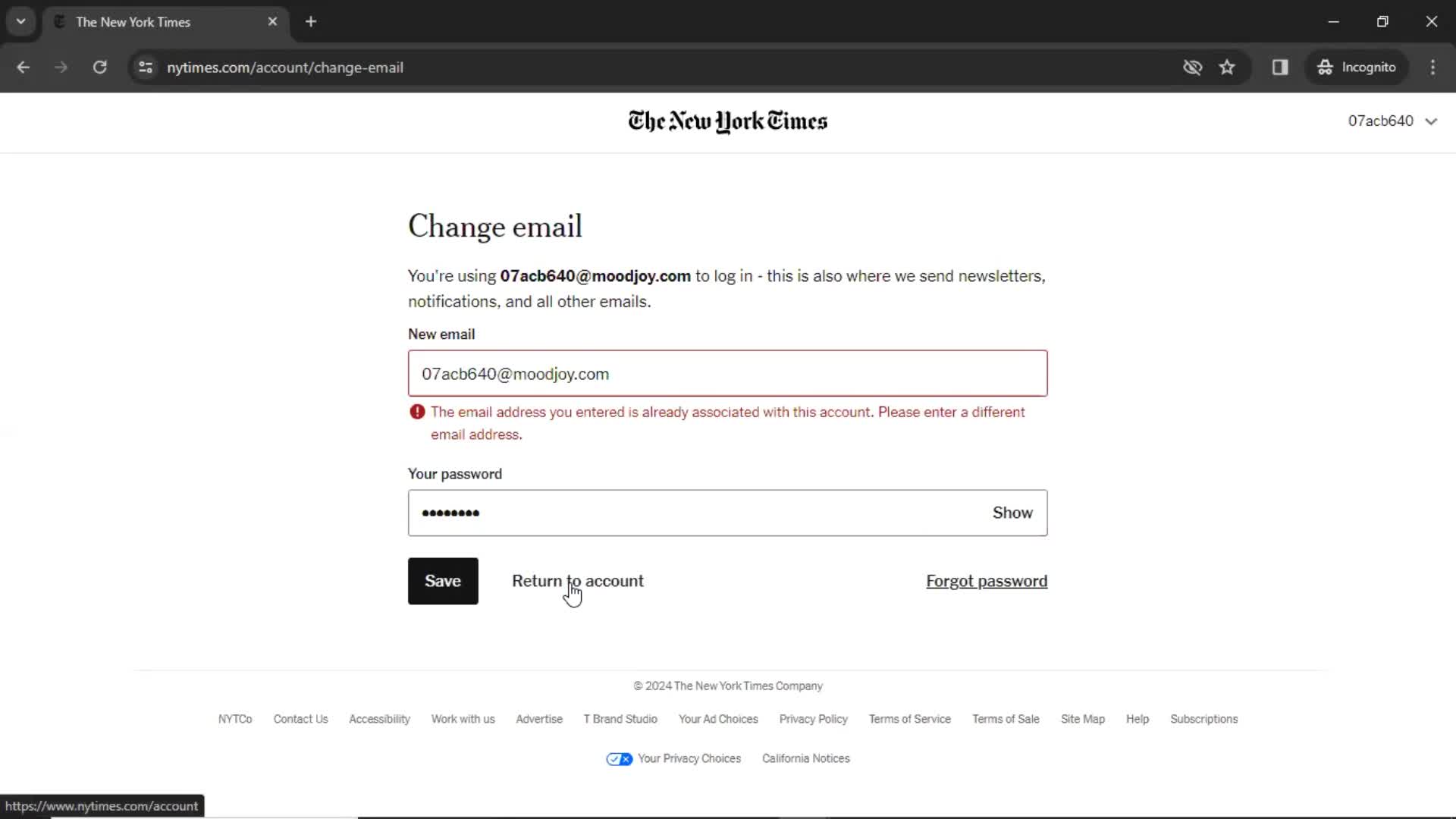Select the Help menu item in footer
Image resolution: width=1456 pixels, height=819 pixels.
point(1137,718)
